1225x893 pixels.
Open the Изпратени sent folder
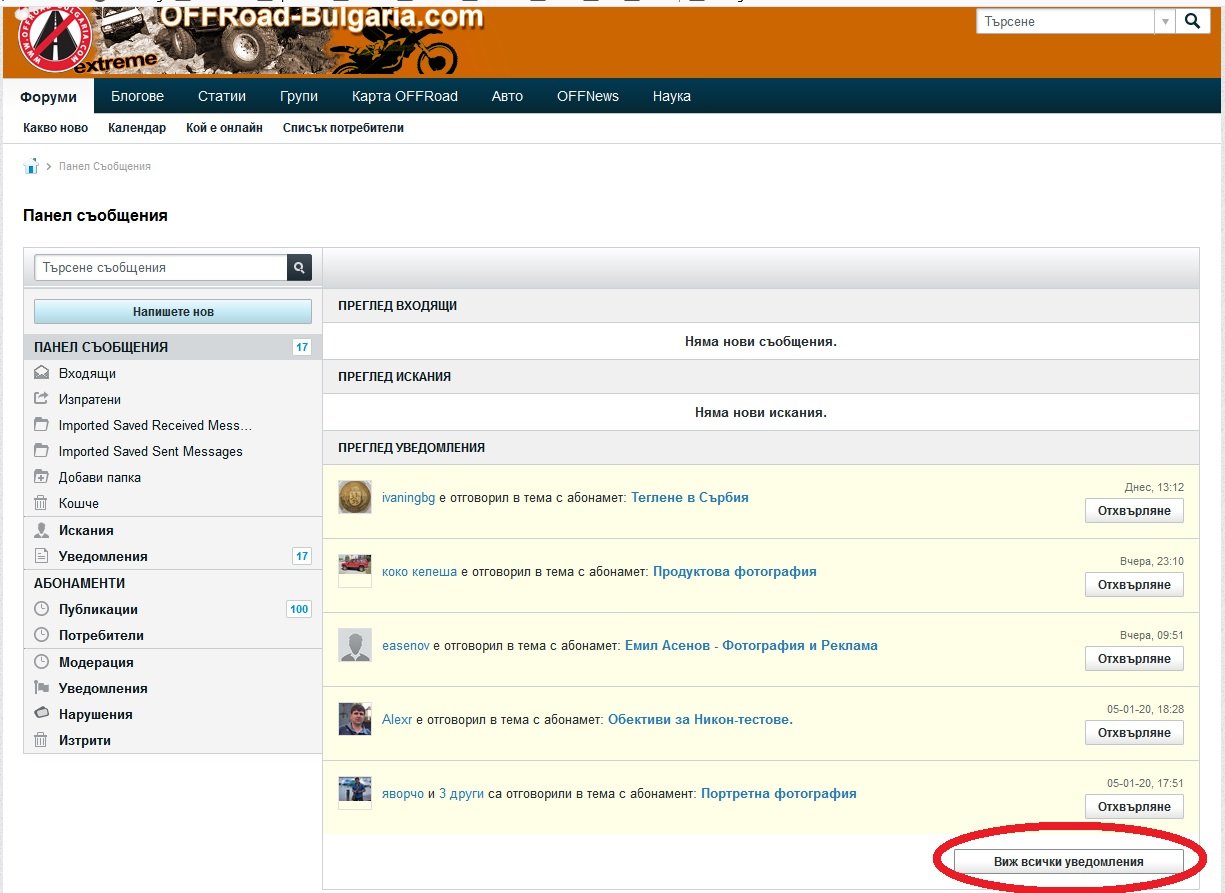tap(89, 399)
